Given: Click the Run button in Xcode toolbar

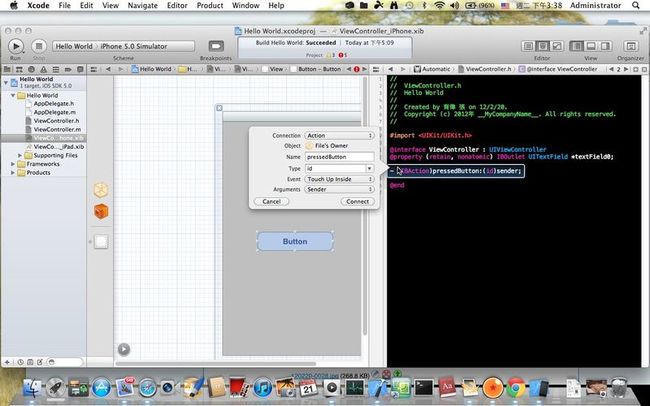Looking at the screenshot, I should [16, 46].
